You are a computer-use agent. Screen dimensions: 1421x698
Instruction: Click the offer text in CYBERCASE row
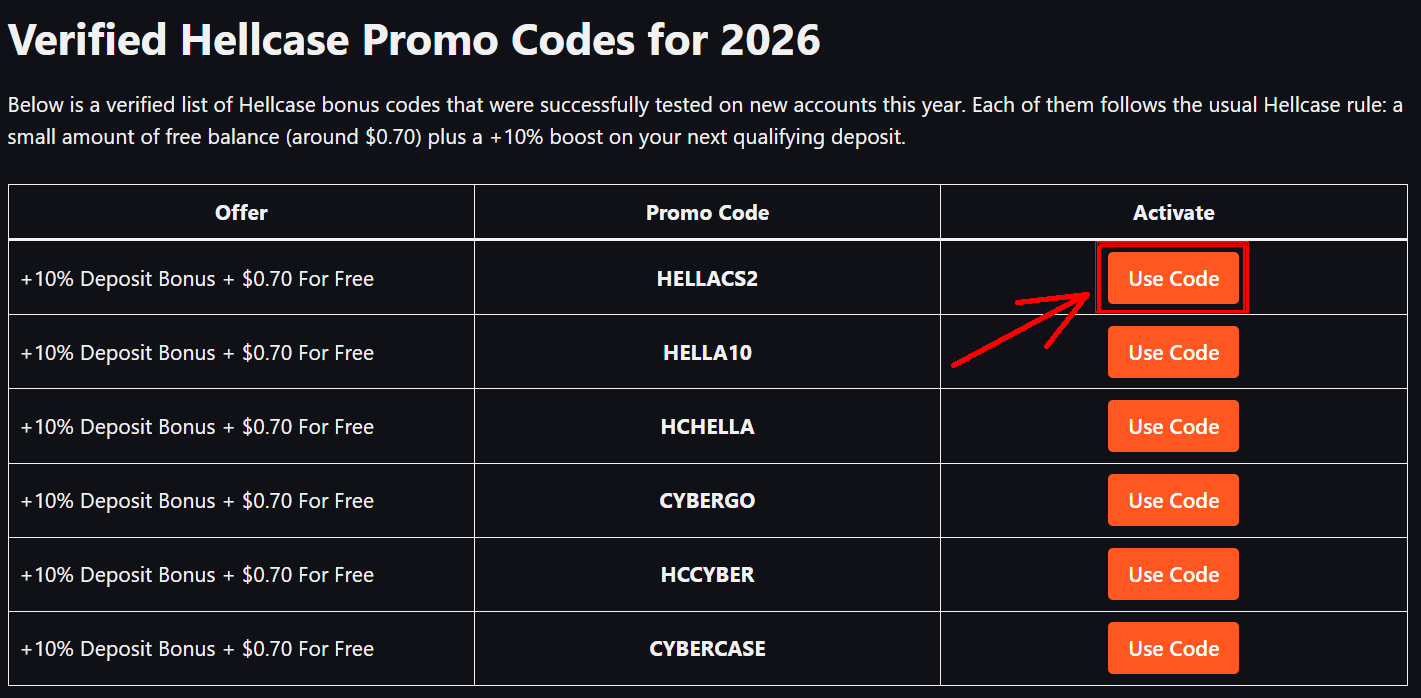coord(197,649)
